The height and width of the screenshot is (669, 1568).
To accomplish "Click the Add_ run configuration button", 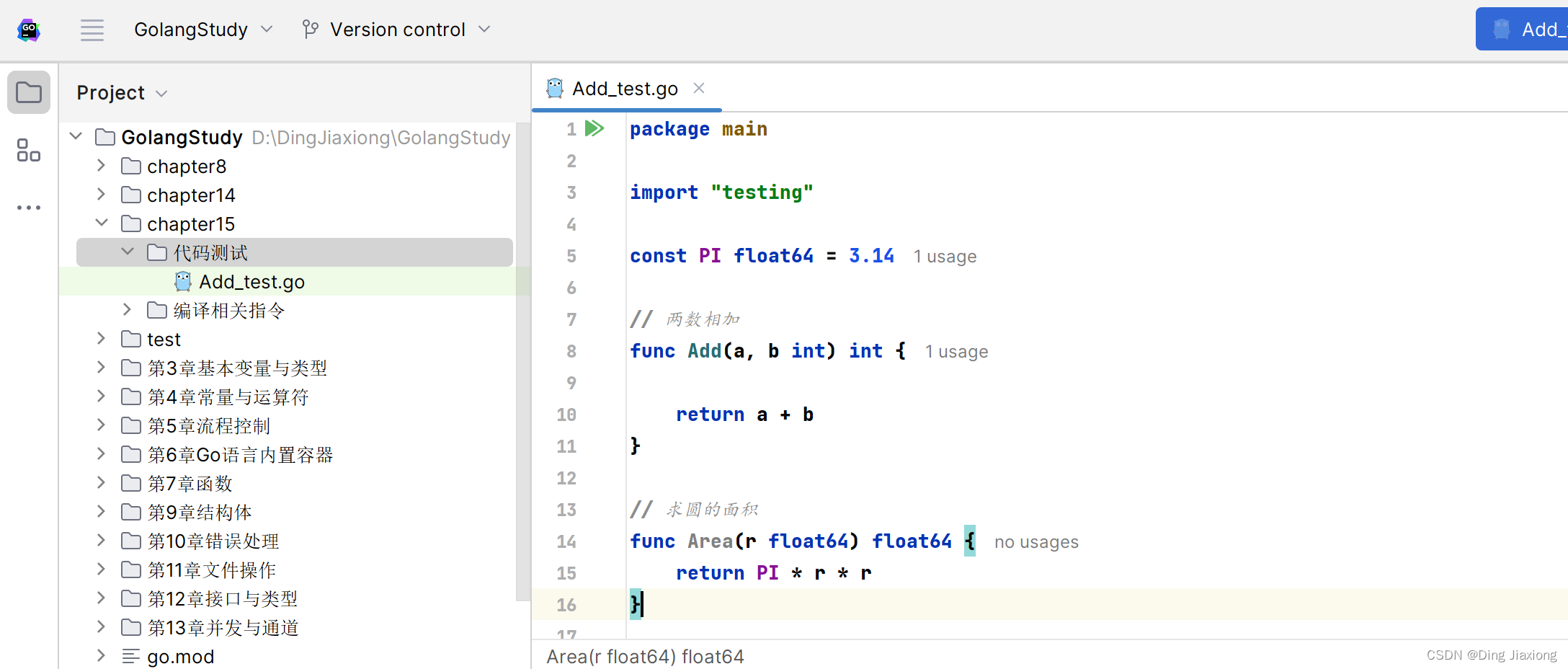I will [1522, 30].
